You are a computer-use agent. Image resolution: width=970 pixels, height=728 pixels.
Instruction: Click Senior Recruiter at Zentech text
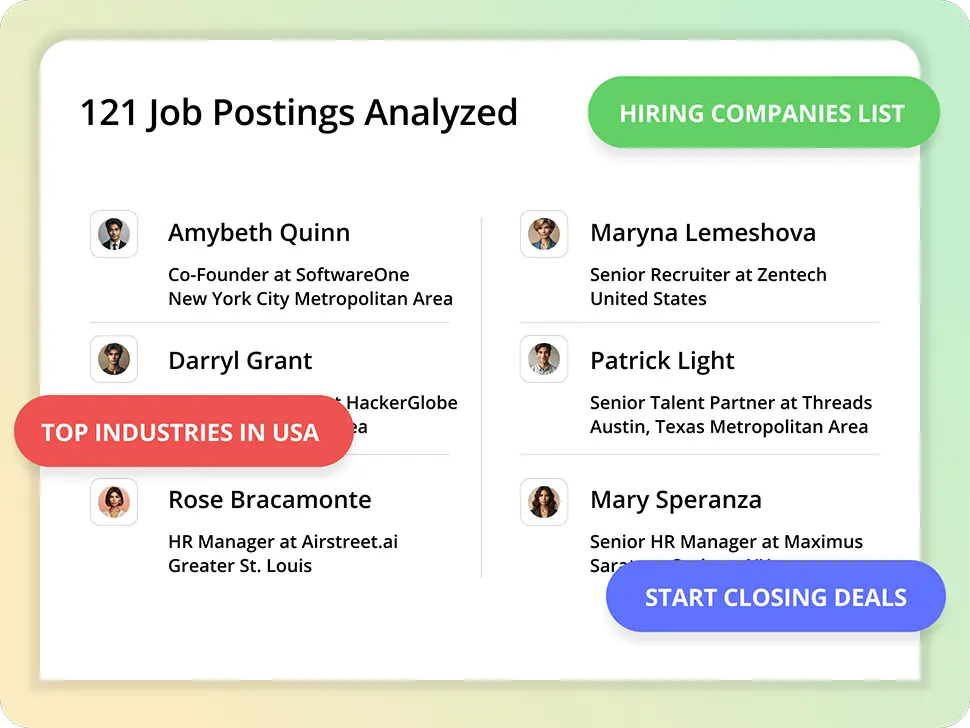point(708,275)
